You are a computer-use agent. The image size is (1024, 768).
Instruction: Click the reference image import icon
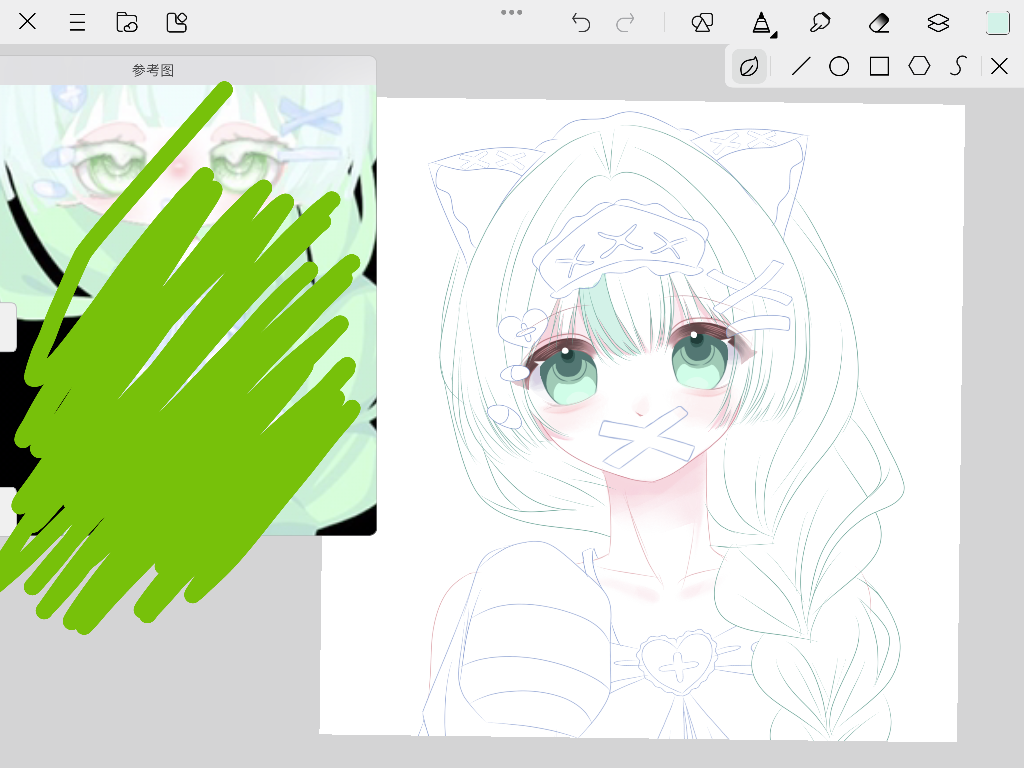177,22
